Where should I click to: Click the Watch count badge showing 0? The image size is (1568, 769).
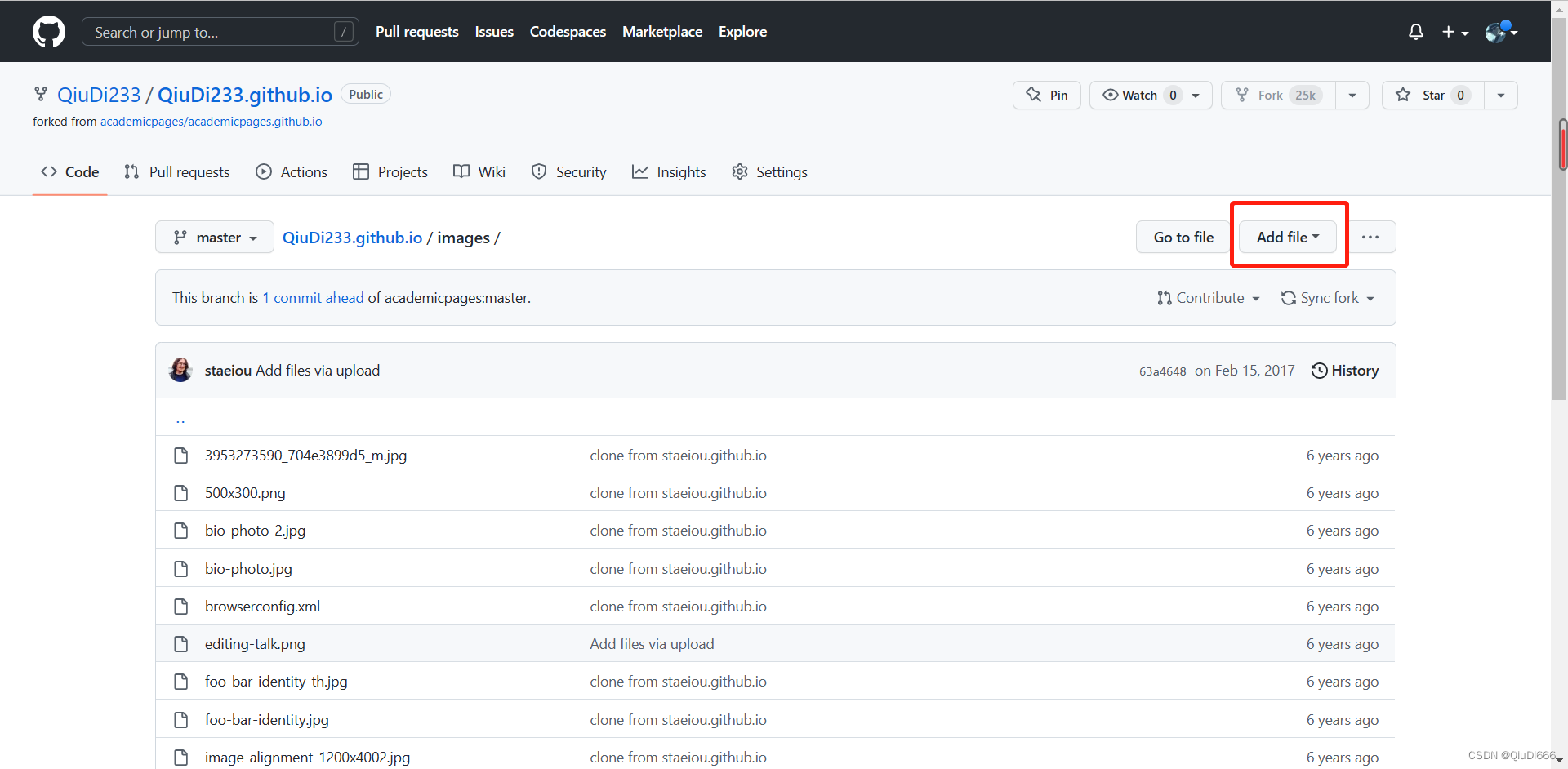point(1173,95)
